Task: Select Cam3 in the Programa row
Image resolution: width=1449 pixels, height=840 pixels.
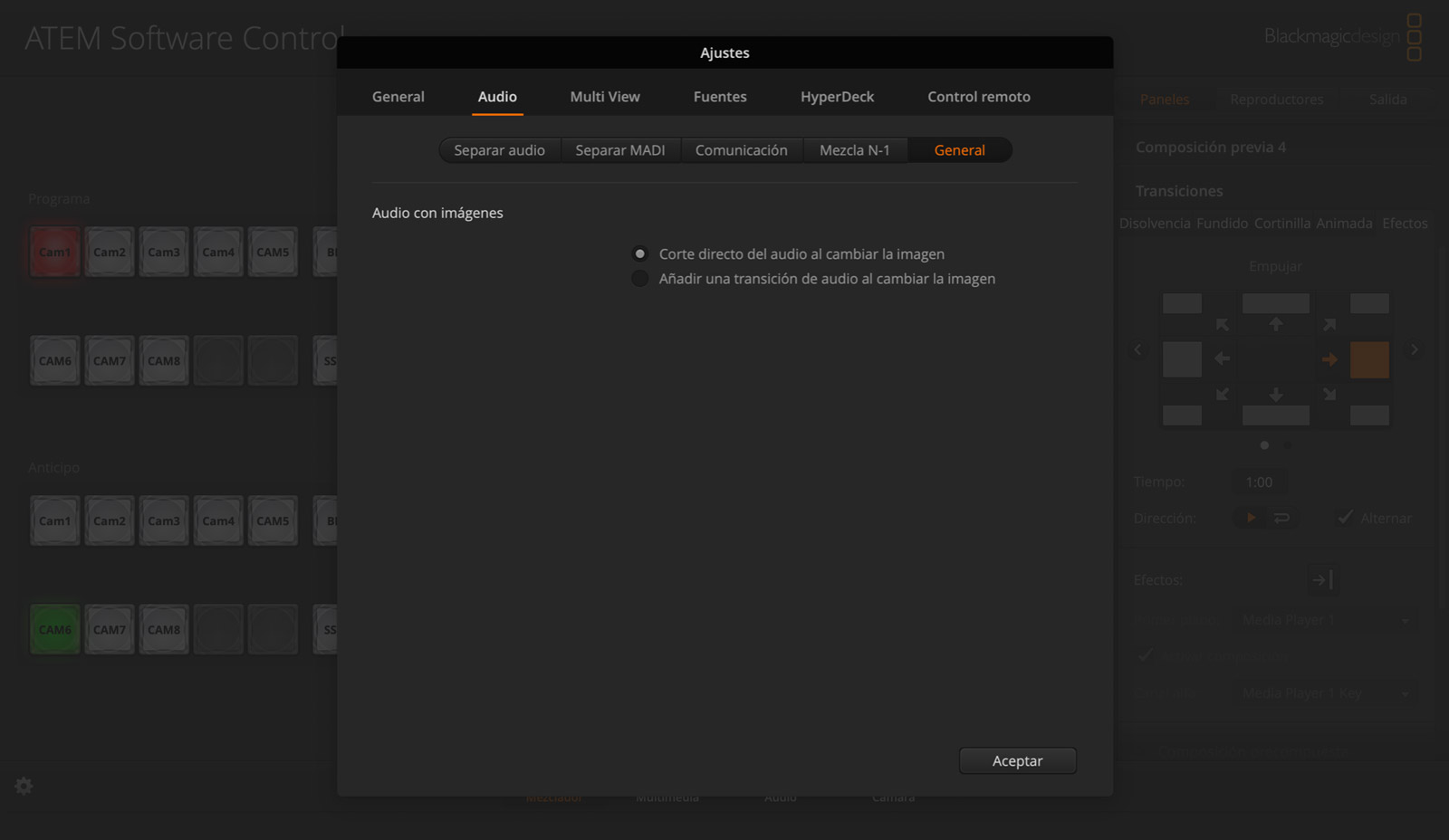Action: [x=164, y=252]
